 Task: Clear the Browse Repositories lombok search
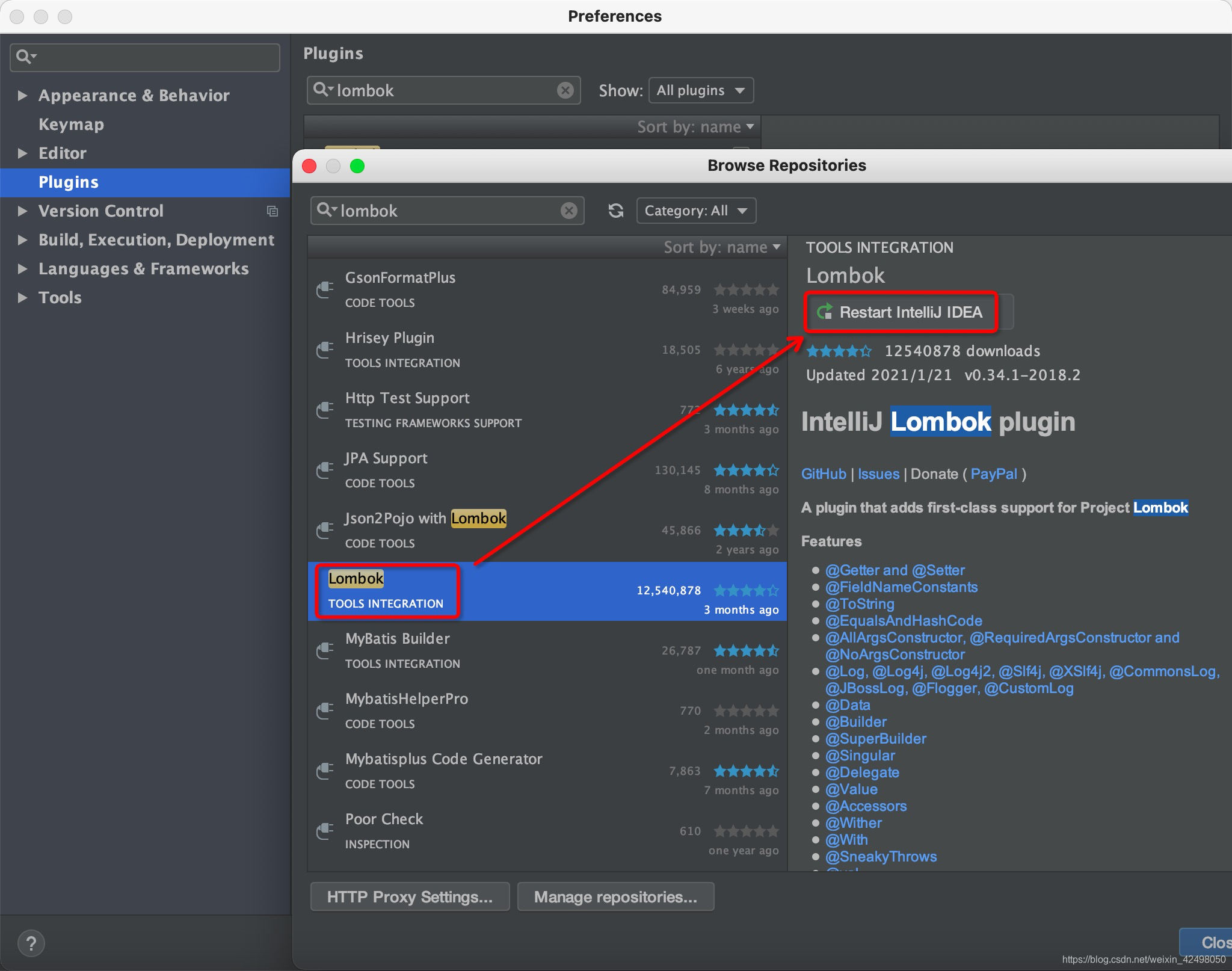click(x=568, y=211)
